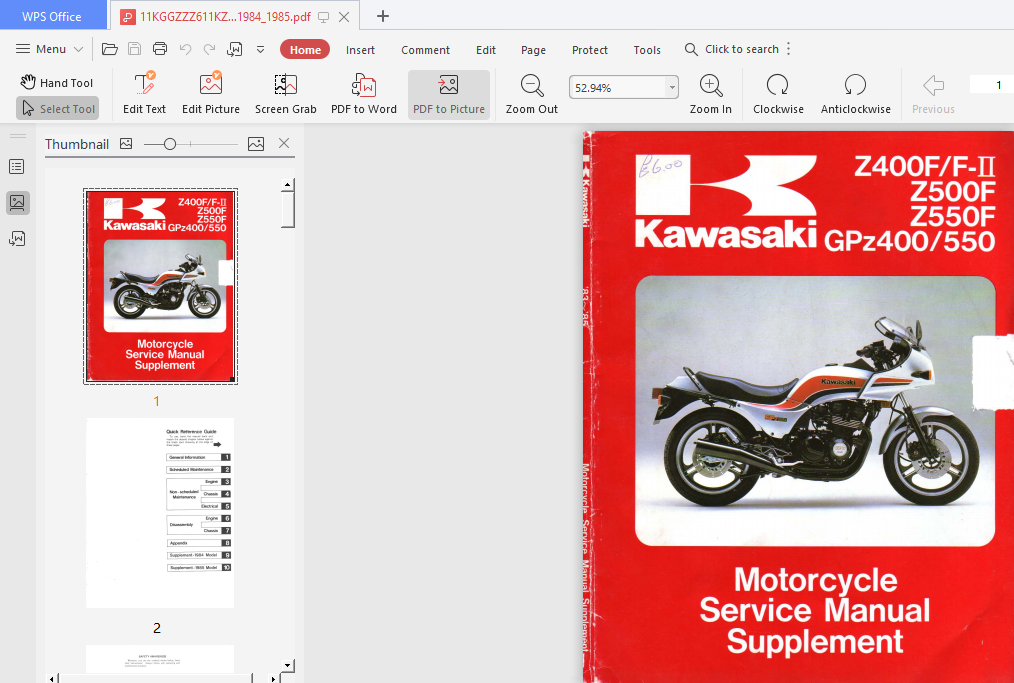Click the large thumbnail size icon
The width and height of the screenshot is (1014, 683).
coord(256,144)
